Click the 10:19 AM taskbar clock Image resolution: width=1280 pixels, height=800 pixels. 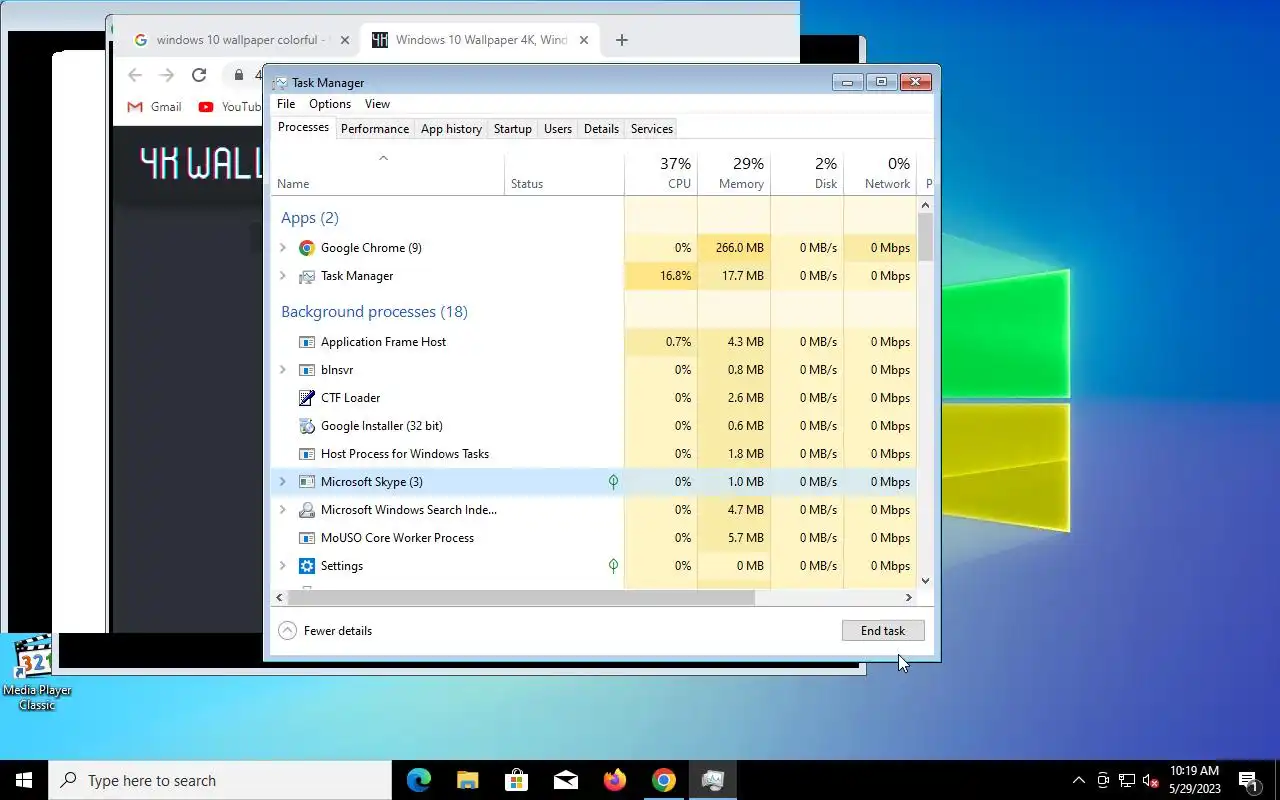[1194, 780]
